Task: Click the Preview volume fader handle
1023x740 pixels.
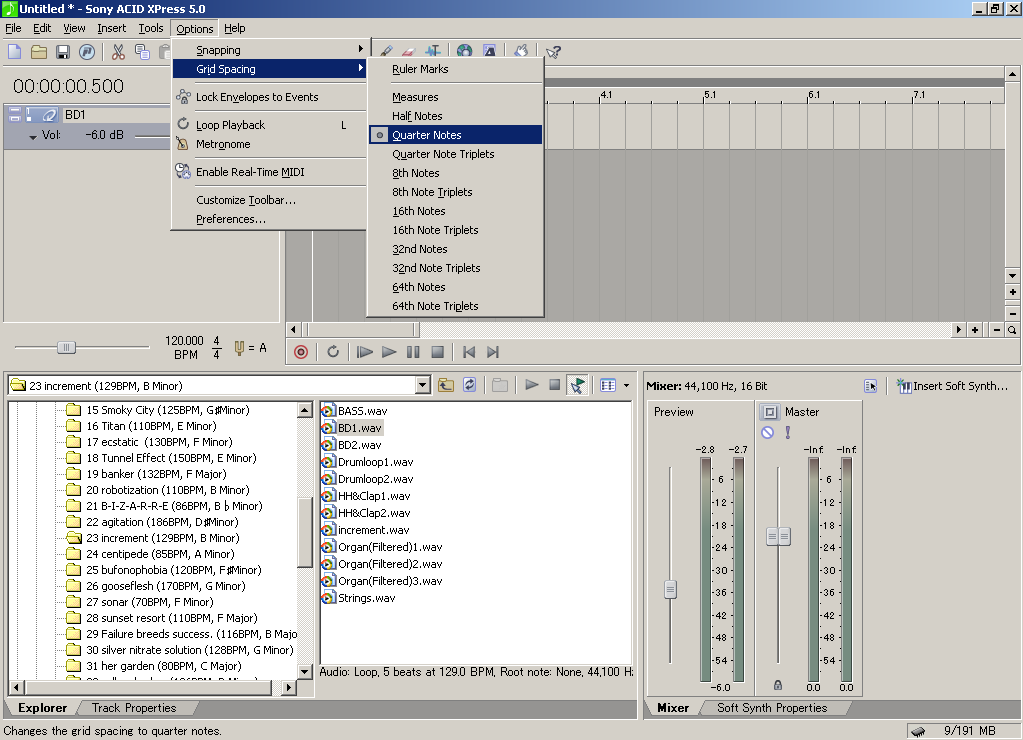Action: click(x=670, y=589)
